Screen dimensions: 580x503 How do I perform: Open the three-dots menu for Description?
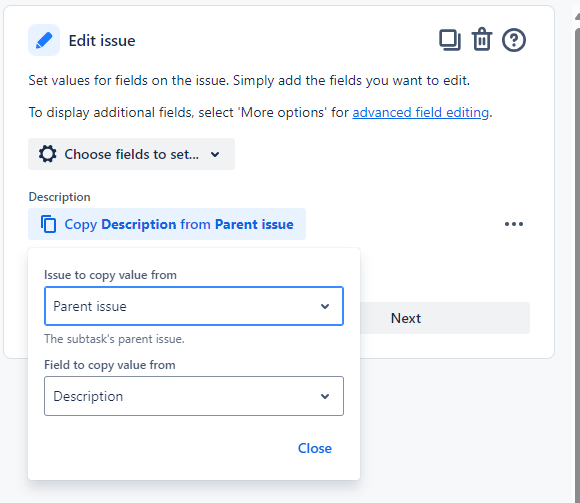[514, 224]
